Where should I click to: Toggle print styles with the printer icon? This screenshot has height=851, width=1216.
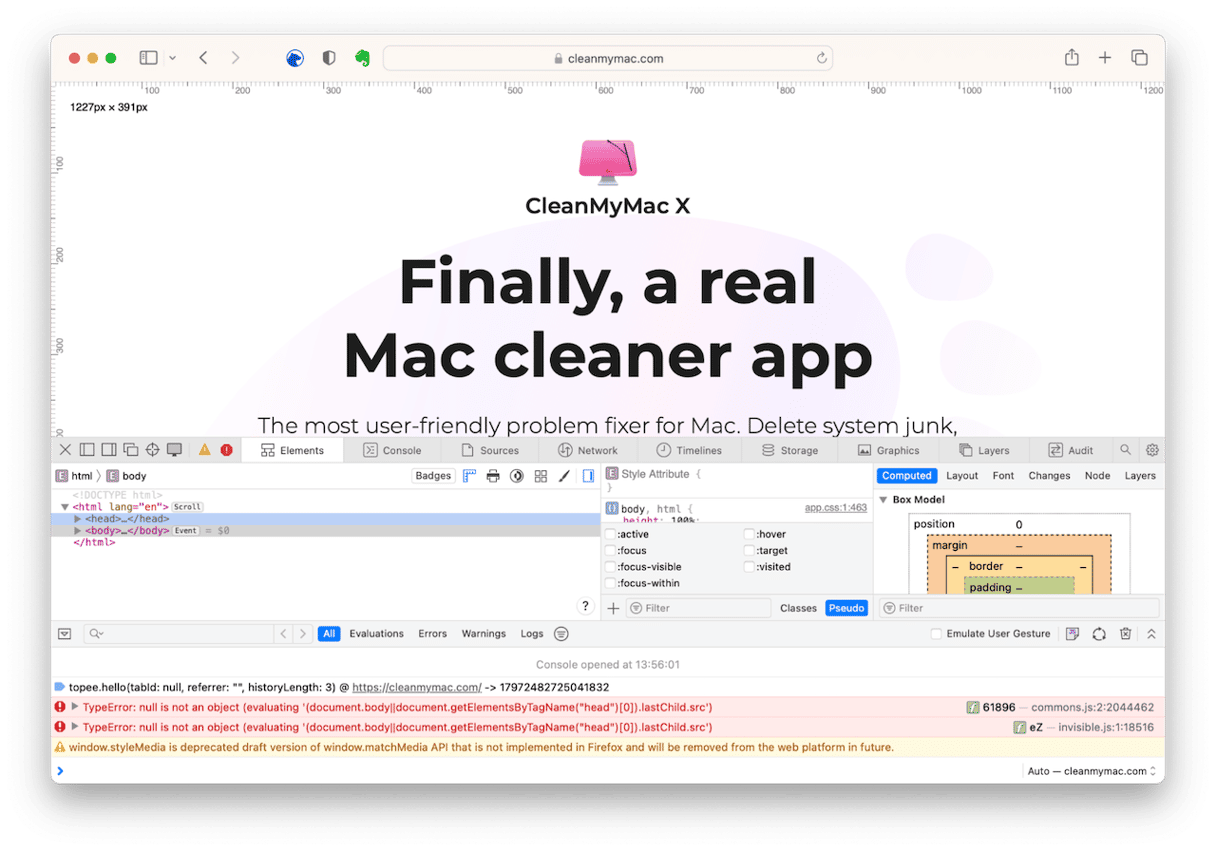click(492, 476)
